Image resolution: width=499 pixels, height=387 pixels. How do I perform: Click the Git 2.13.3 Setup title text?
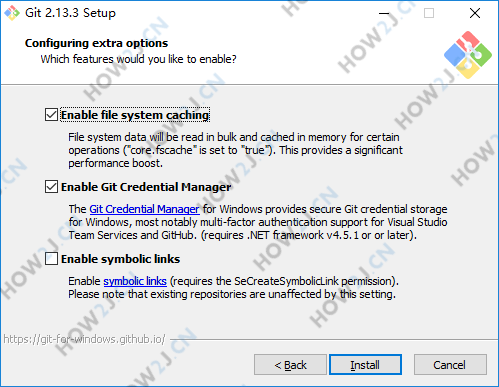point(70,13)
